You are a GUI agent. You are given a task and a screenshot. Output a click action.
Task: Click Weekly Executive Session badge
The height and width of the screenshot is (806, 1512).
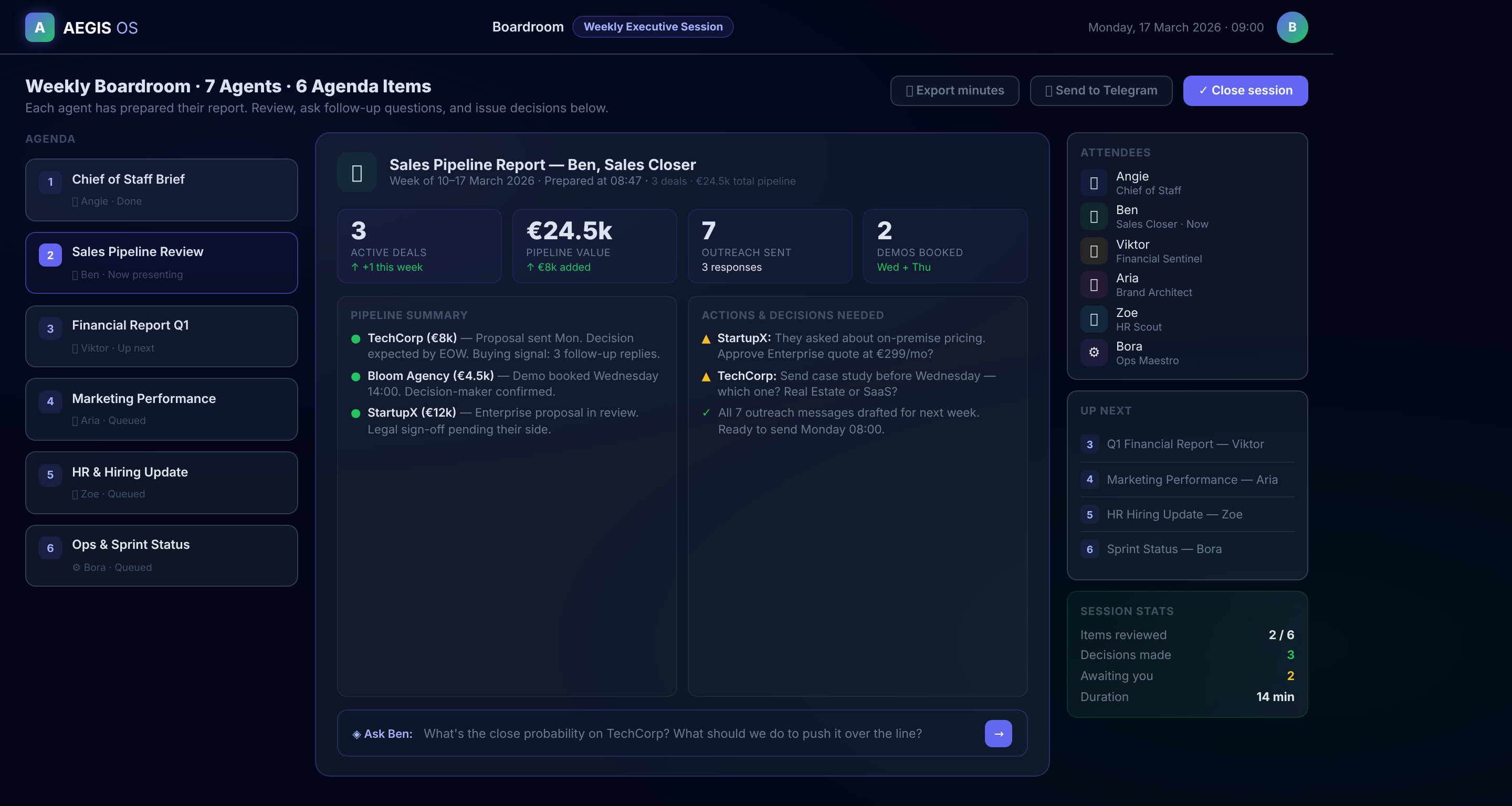653,27
